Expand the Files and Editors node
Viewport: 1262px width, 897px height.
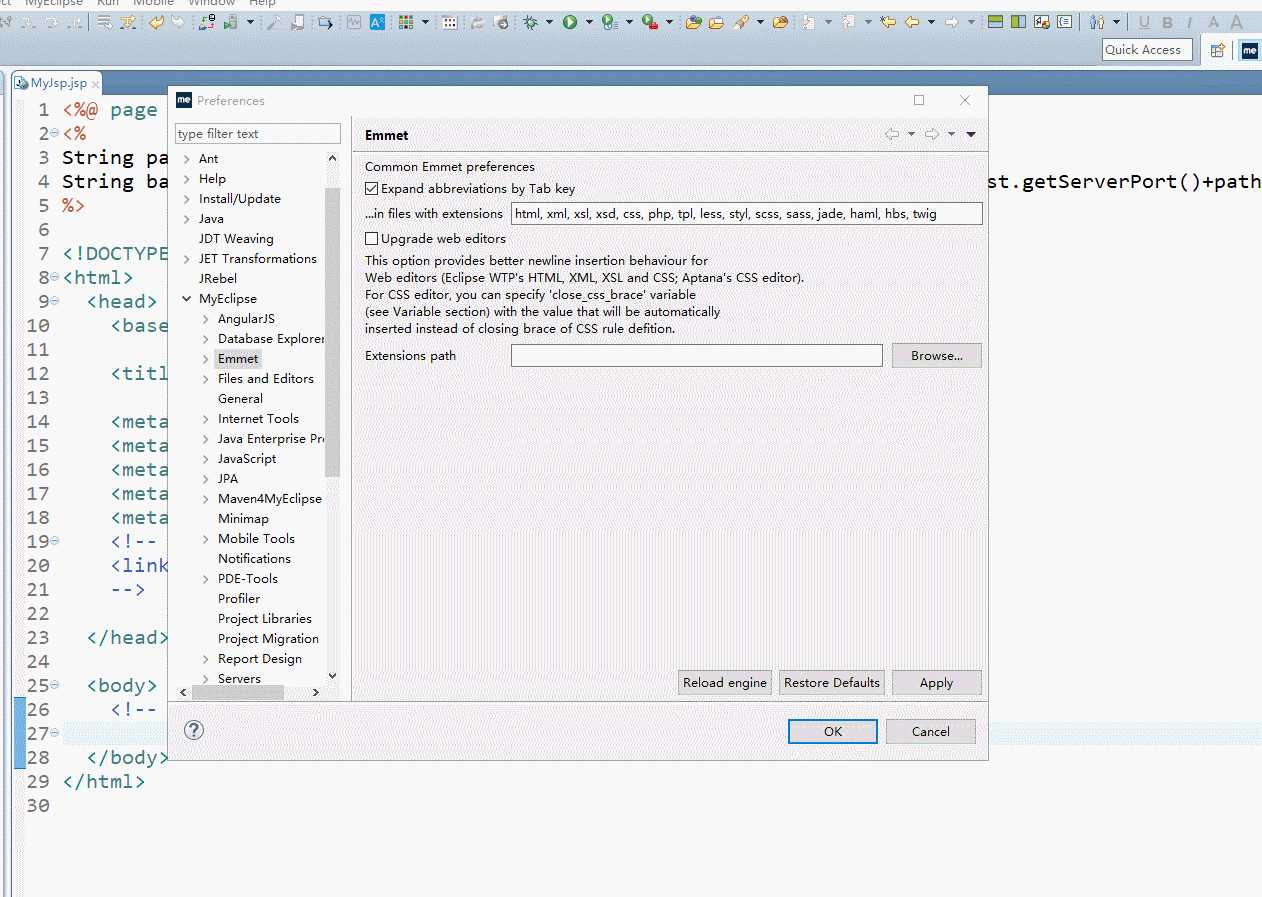point(206,379)
